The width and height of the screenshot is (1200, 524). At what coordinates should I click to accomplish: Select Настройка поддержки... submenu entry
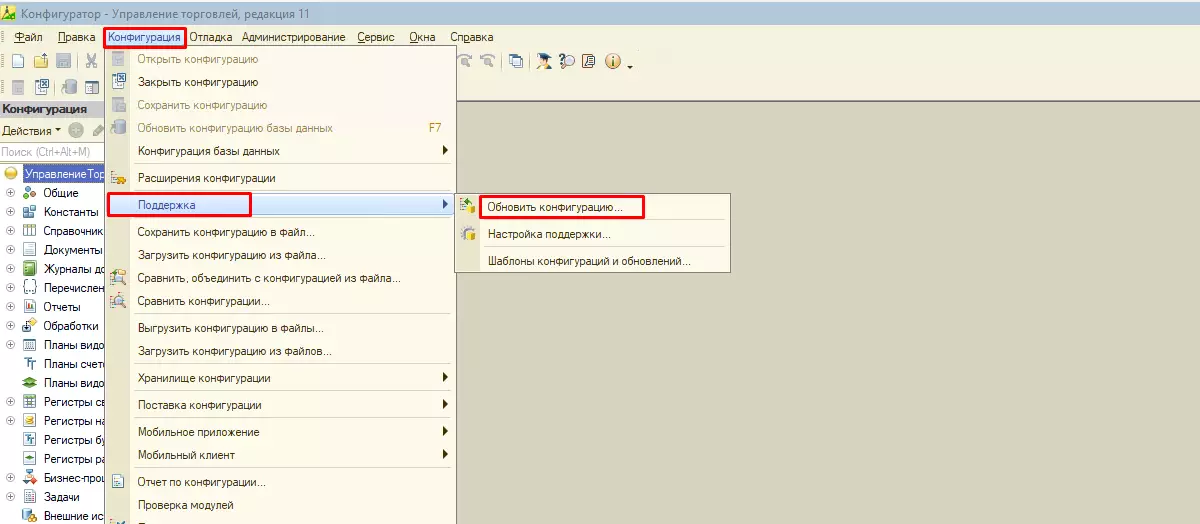point(593,234)
